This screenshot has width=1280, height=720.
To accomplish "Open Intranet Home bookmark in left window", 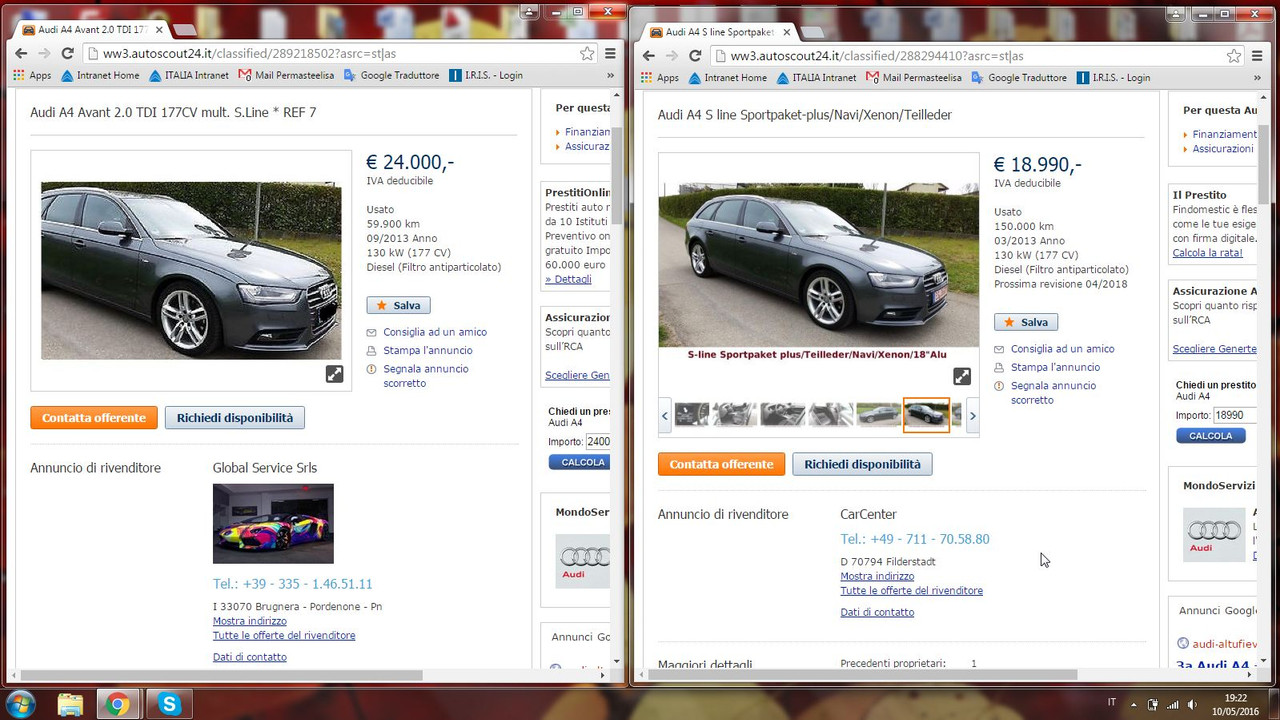I will 100,75.
